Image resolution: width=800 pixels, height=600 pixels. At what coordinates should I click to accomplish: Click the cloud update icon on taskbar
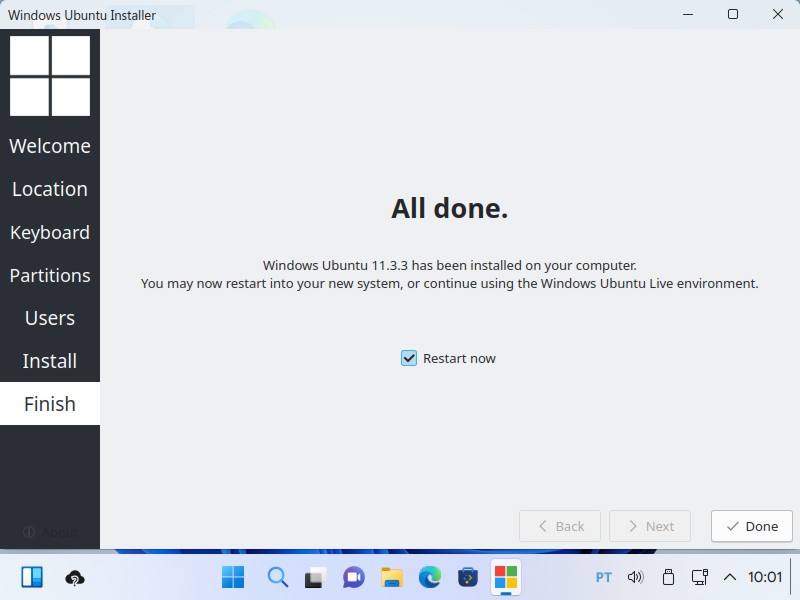pos(75,578)
